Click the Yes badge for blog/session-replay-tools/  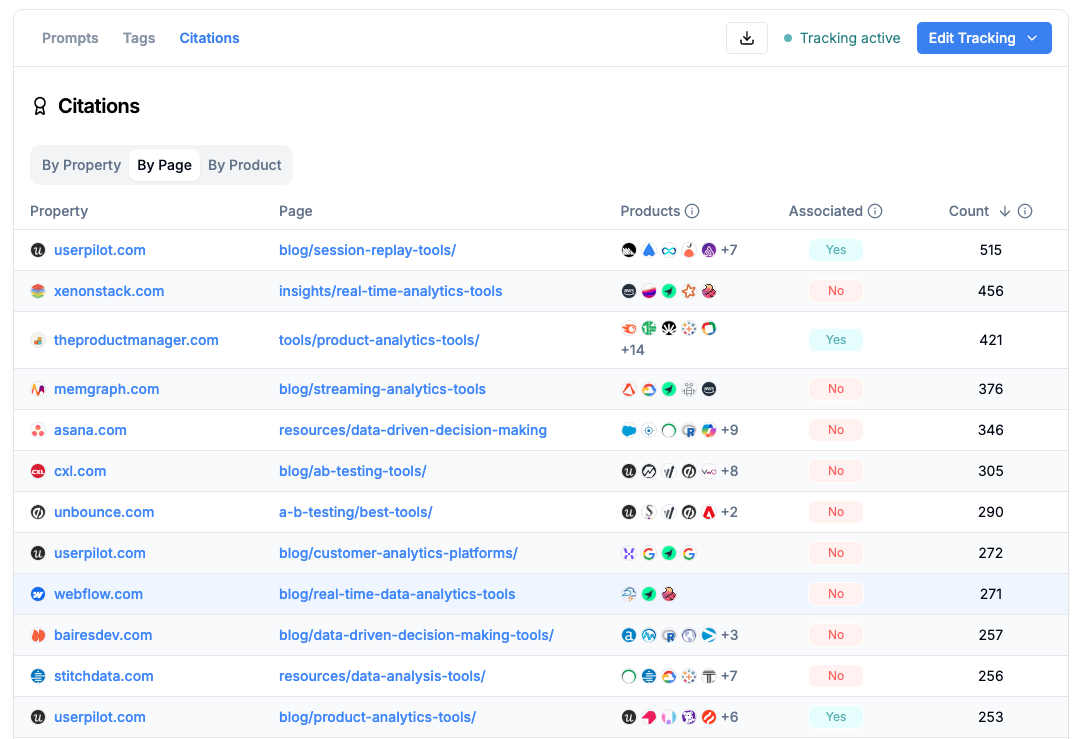pyautogui.click(x=836, y=250)
